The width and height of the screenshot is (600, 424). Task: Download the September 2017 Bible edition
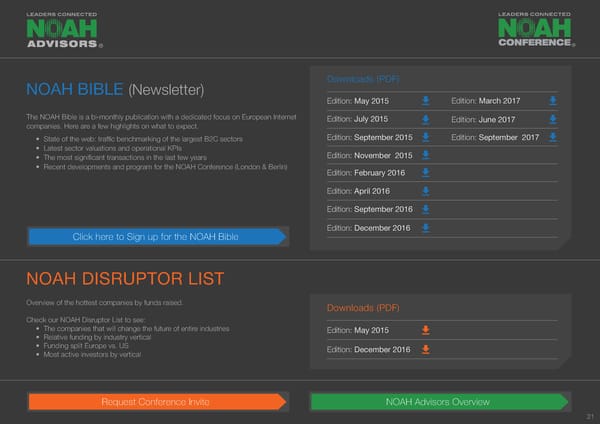tap(553, 137)
